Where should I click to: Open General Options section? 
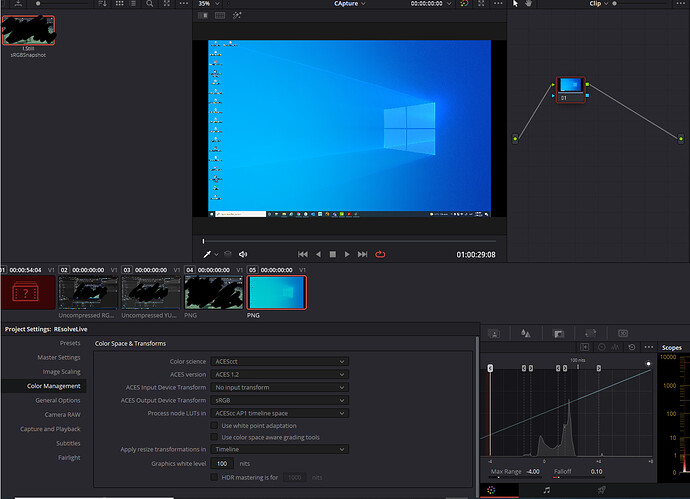point(58,400)
